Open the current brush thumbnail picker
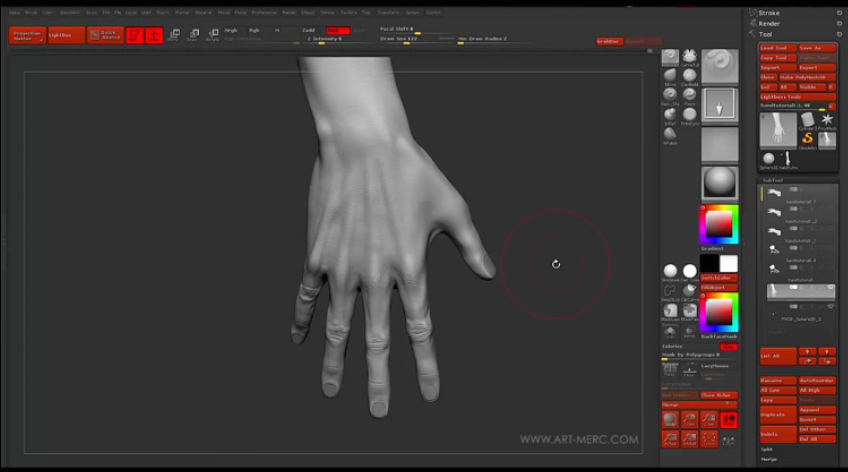 [719, 65]
